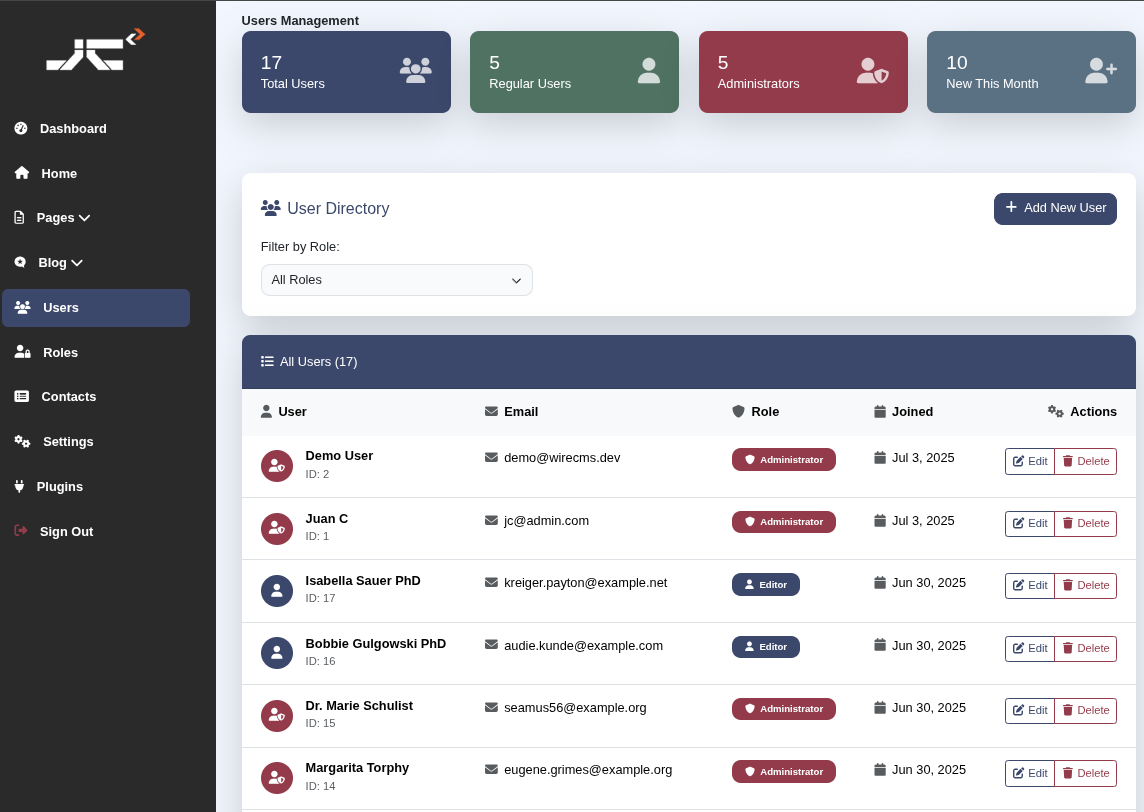Expand the Blog submenu chevron
This screenshot has height=812, width=1144.
click(77, 263)
